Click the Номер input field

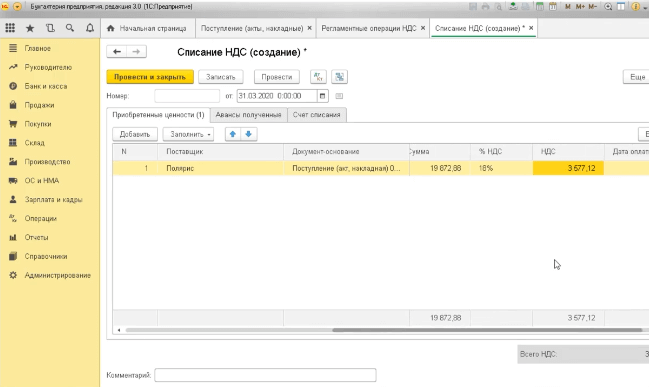point(187,96)
